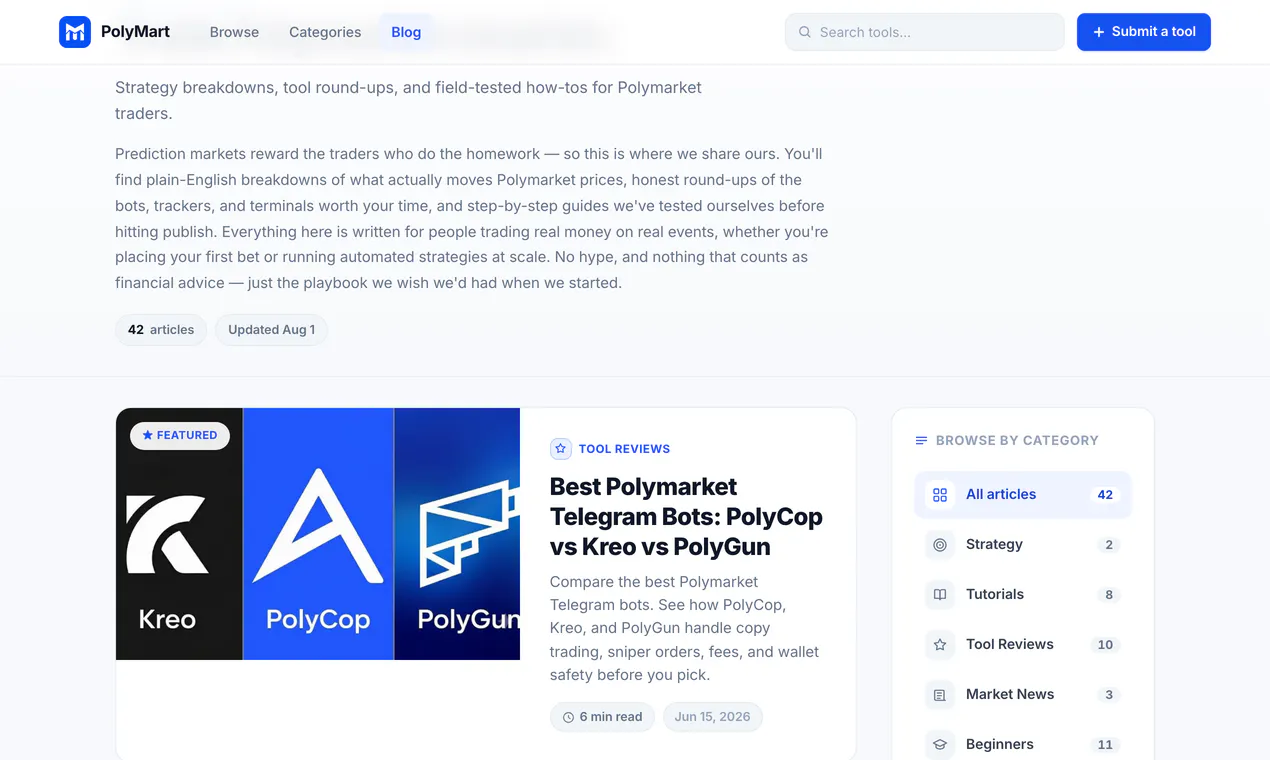1270x760 pixels.
Task: Click the 2 count next to Strategy
Action: click(1108, 545)
